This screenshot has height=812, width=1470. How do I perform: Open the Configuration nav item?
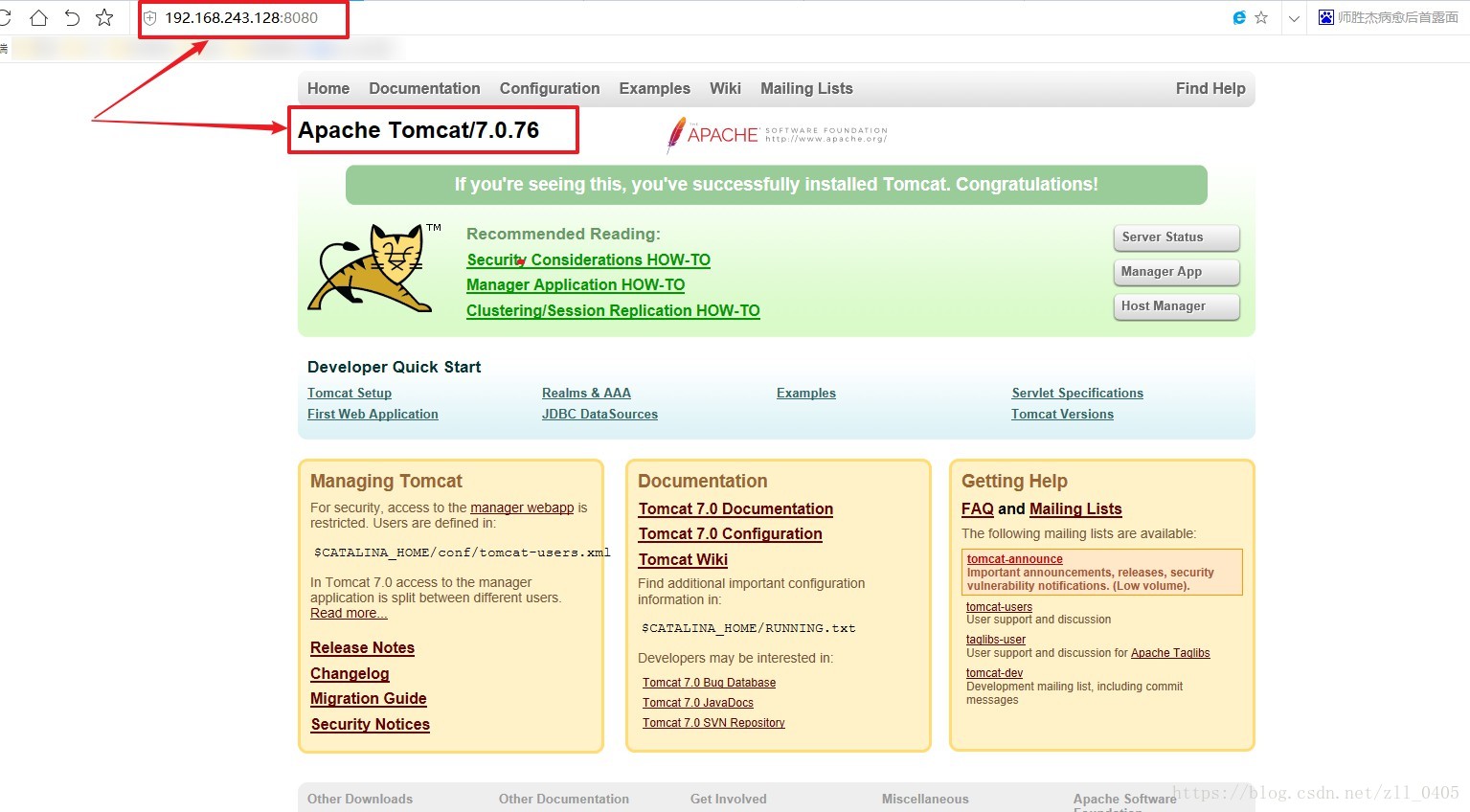tap(550, 88)
